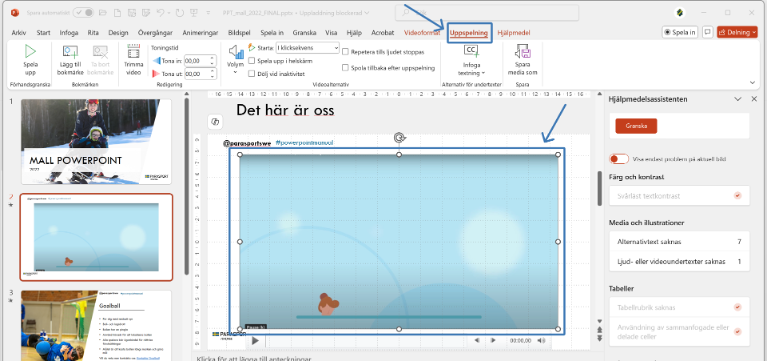Switch to the Videoformat tab
Image resolution: width=768 pixels, height=362 pixels.
tap(422, 33)
